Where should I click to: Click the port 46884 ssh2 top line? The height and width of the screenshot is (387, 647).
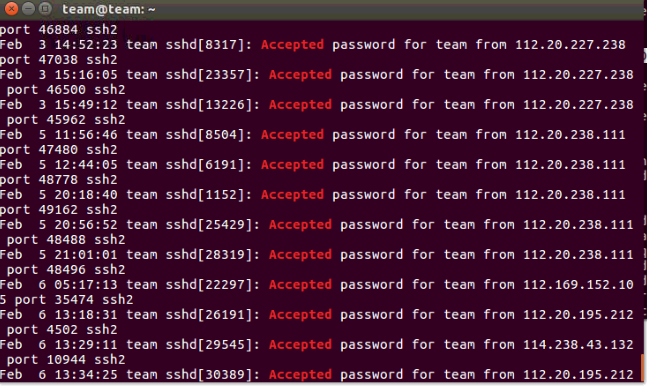point(59,30)
